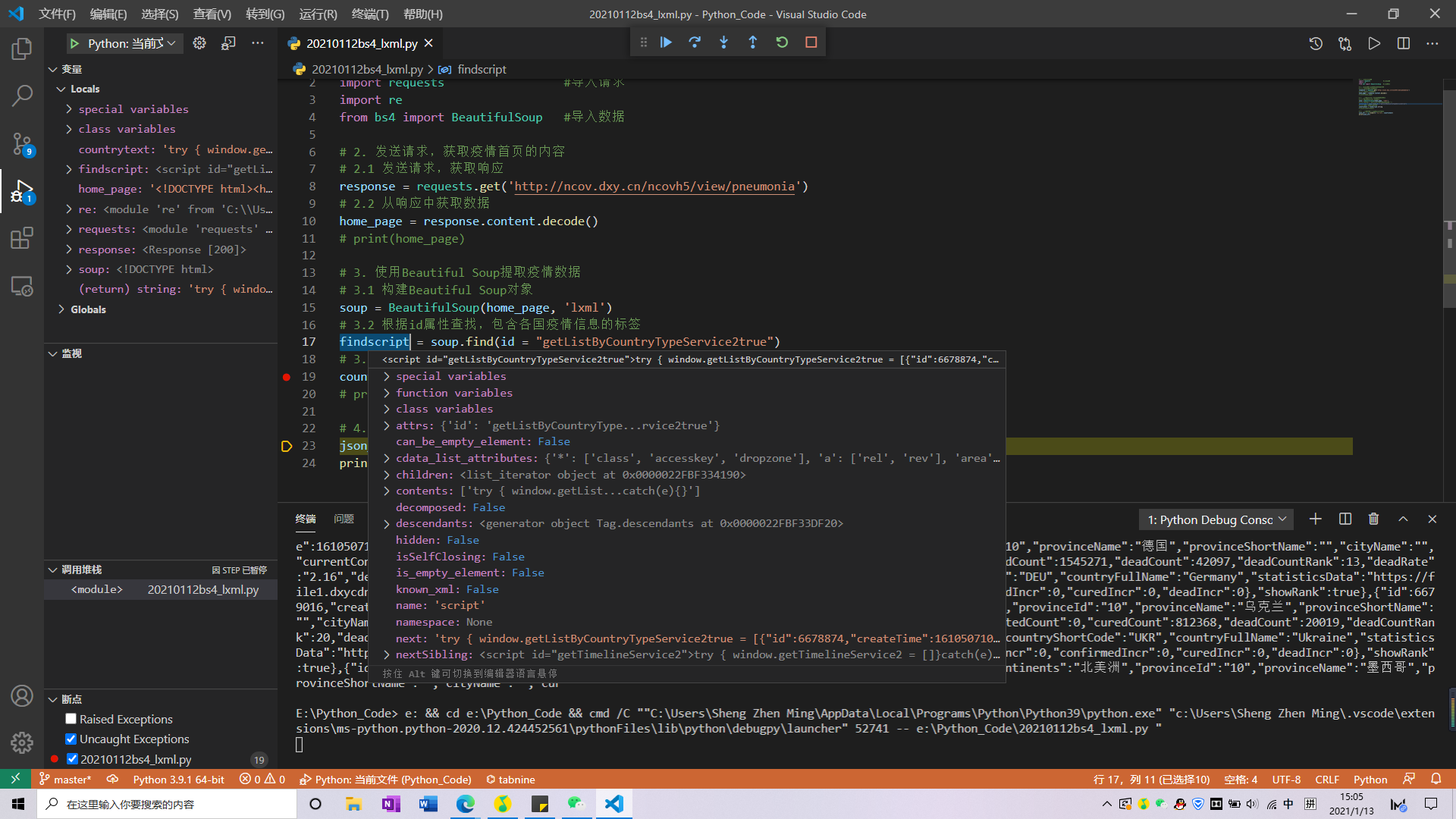Image resolution: width=1456 pixels, height=819 pixels.
Task: Click the Step Into debug arrow
Action: [723, 42]
